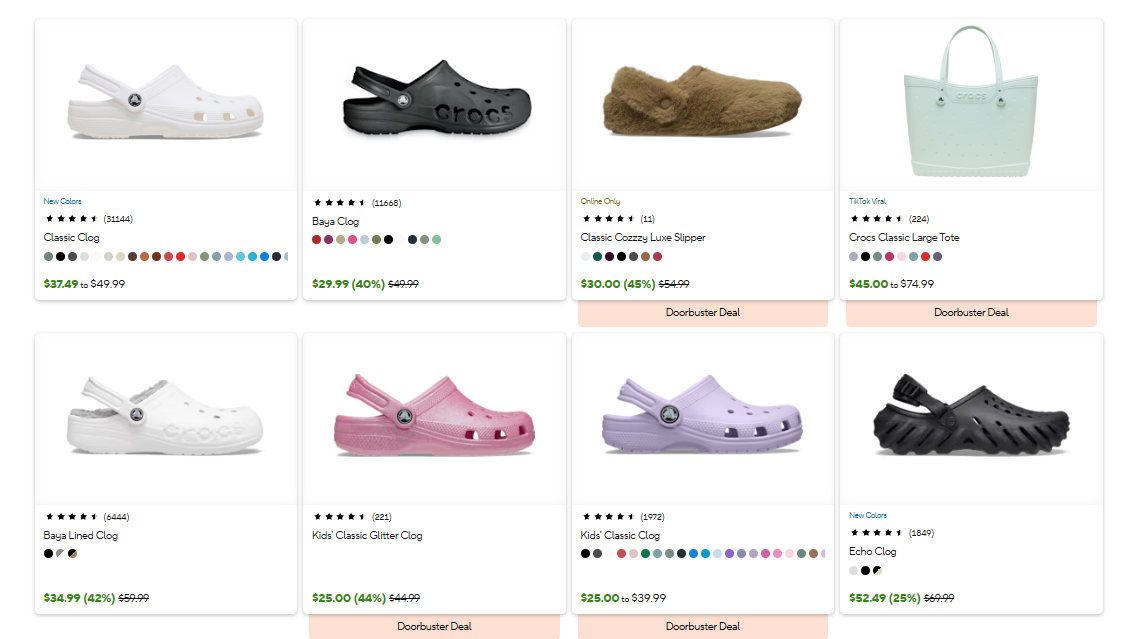Click the New Colors label above Echo Clog
Image resolution: width=1128 pixels, height=639 pixels.
pos(868,515)
